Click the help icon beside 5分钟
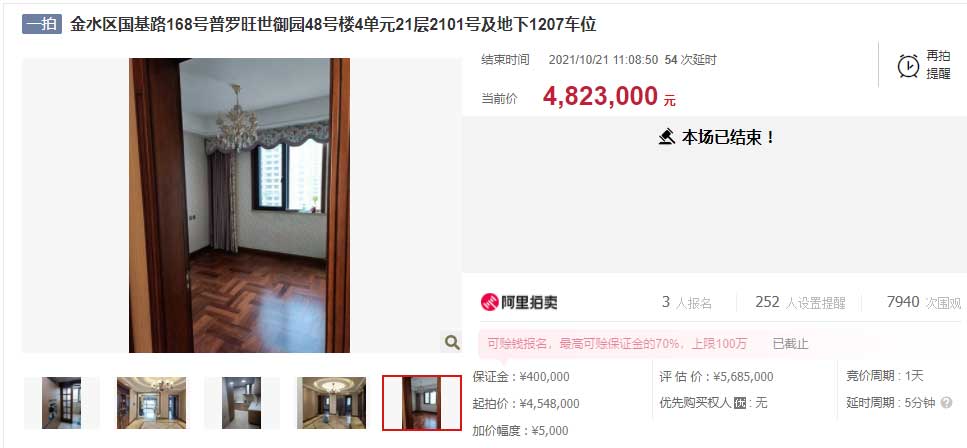The height and width of the screenshot is (448, 967). pos(946,403)
